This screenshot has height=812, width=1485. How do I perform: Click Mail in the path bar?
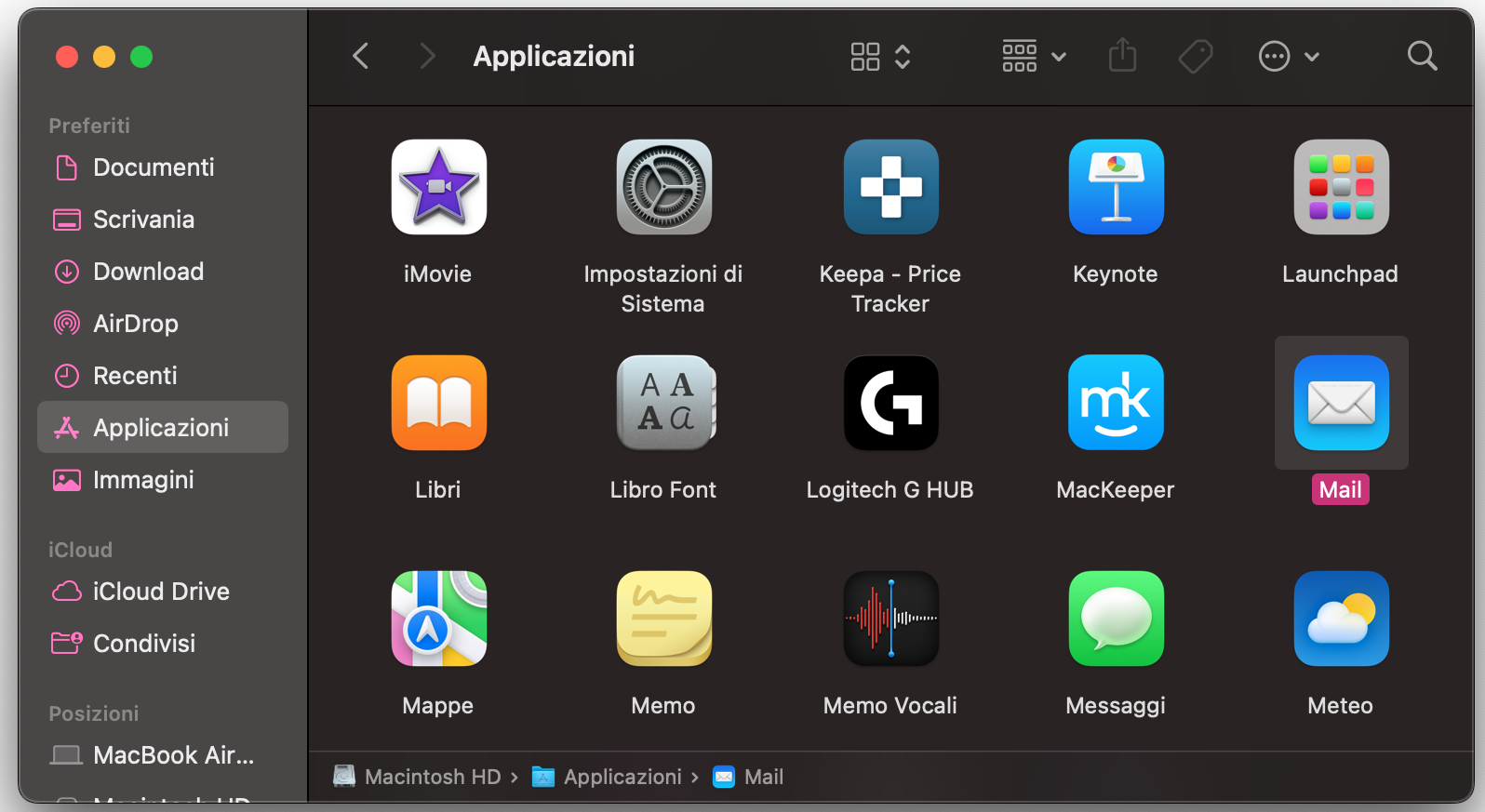tap(748, 777)
